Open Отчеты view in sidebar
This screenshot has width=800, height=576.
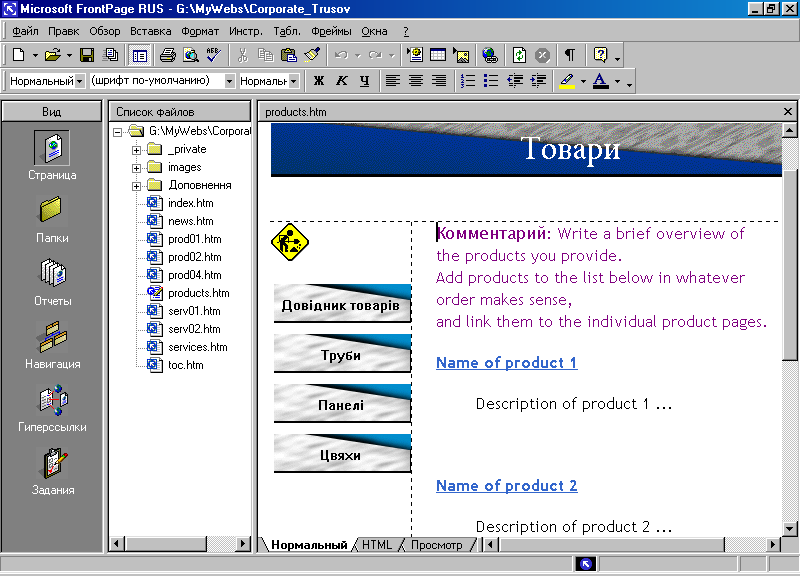point(52,282)
